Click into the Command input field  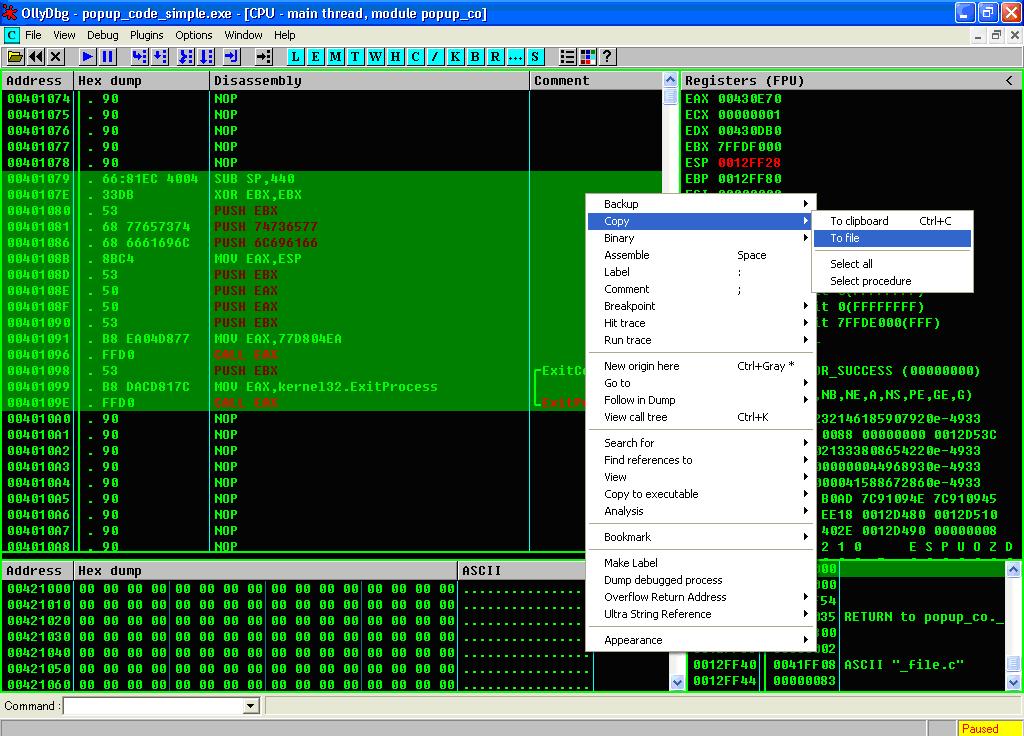153,706
